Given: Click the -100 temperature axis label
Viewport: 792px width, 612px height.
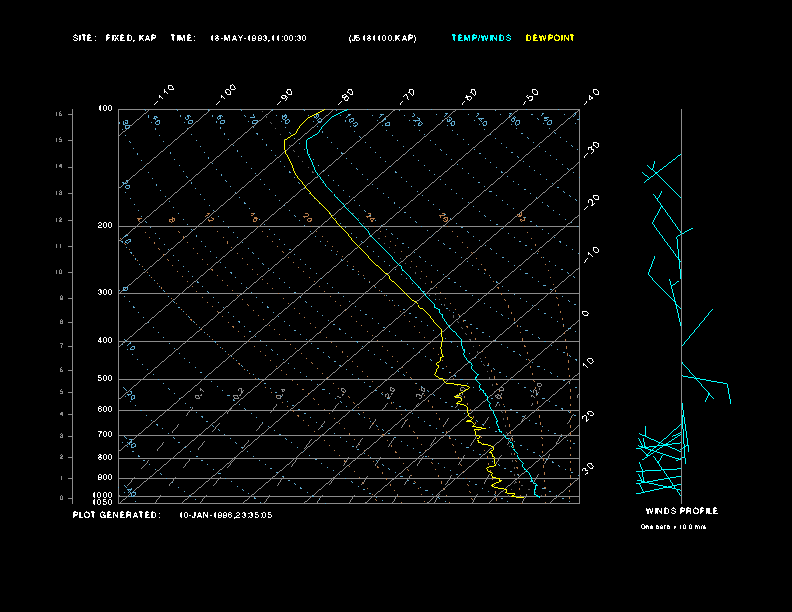Looking at the screenshot, I should pyautogui.click(x=226, y=94).
